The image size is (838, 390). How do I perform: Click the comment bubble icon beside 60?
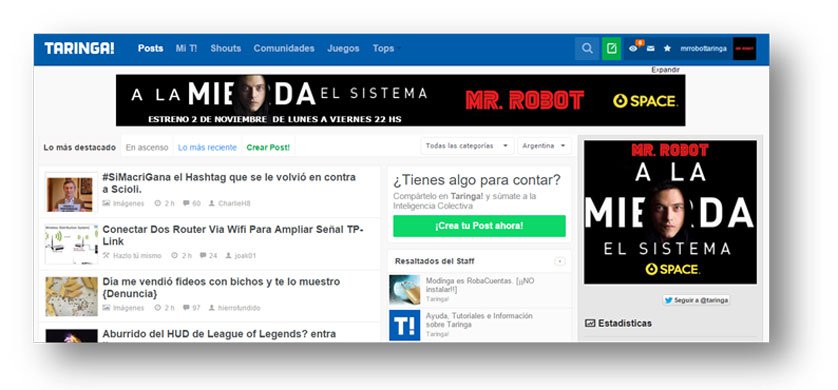(186, 203)
